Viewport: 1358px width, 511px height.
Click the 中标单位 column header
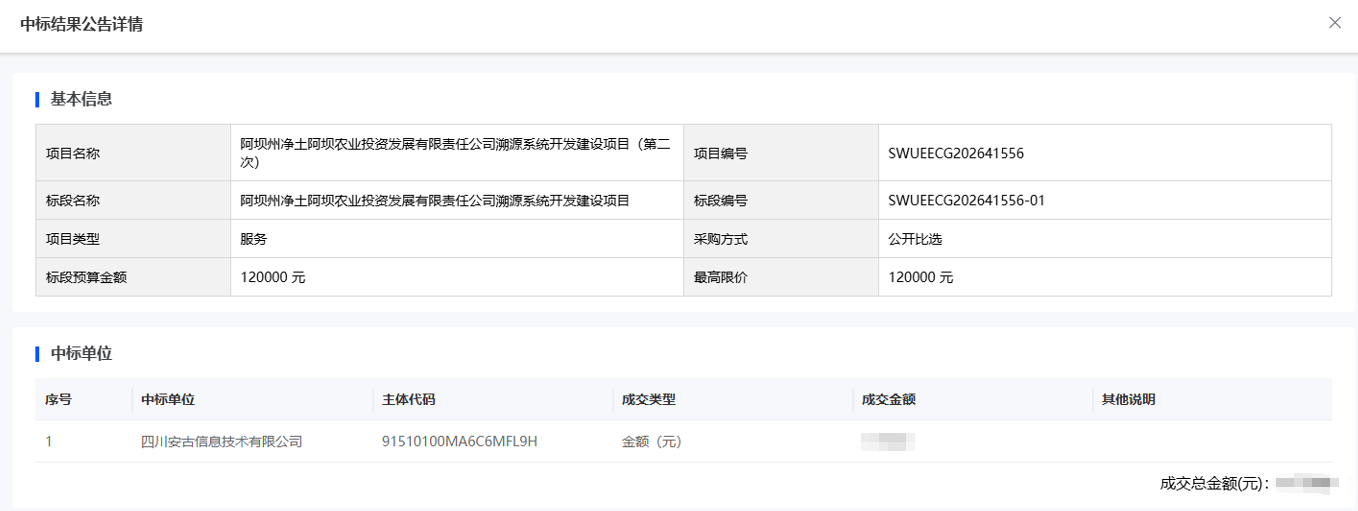pyautogui.click(x=168, y=399)
